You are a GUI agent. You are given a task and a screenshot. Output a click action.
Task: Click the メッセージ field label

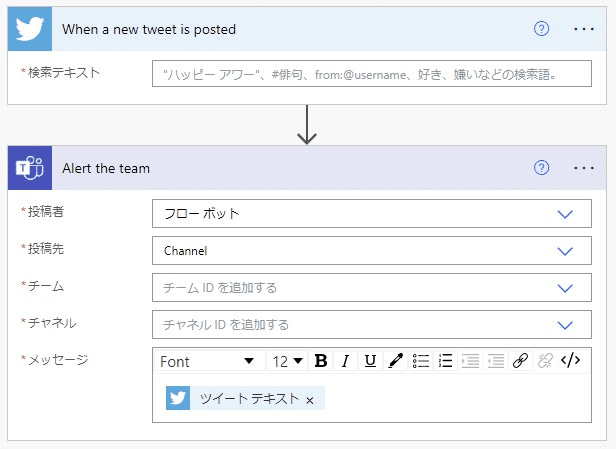(58, 359)
